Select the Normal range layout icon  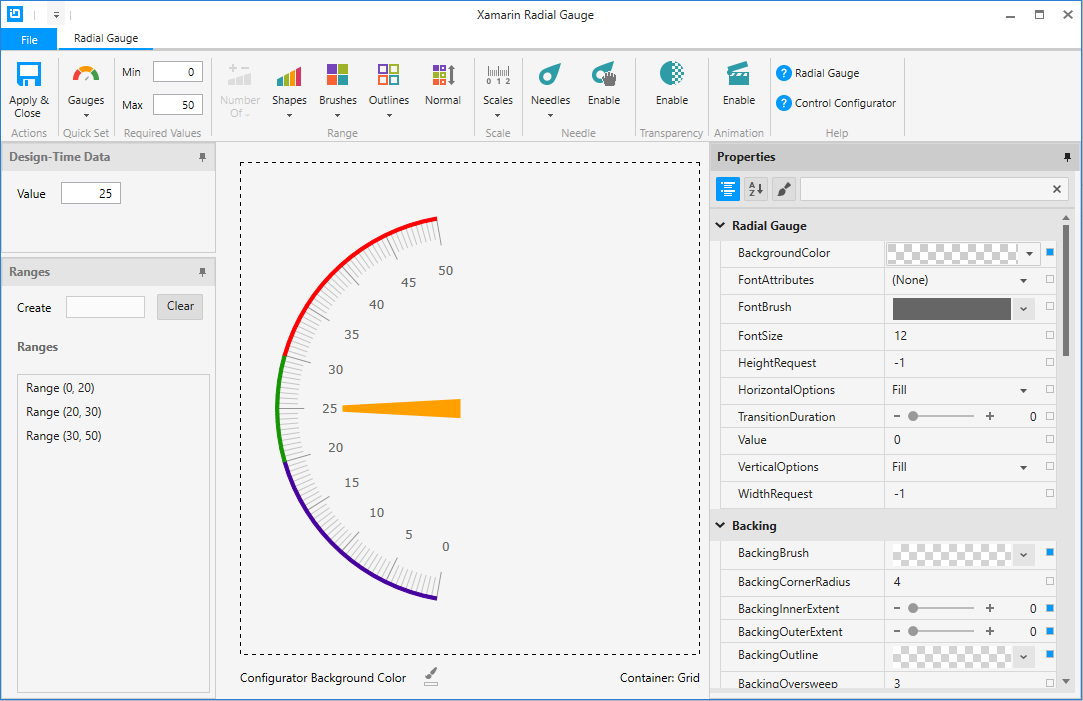pos(443,75)
